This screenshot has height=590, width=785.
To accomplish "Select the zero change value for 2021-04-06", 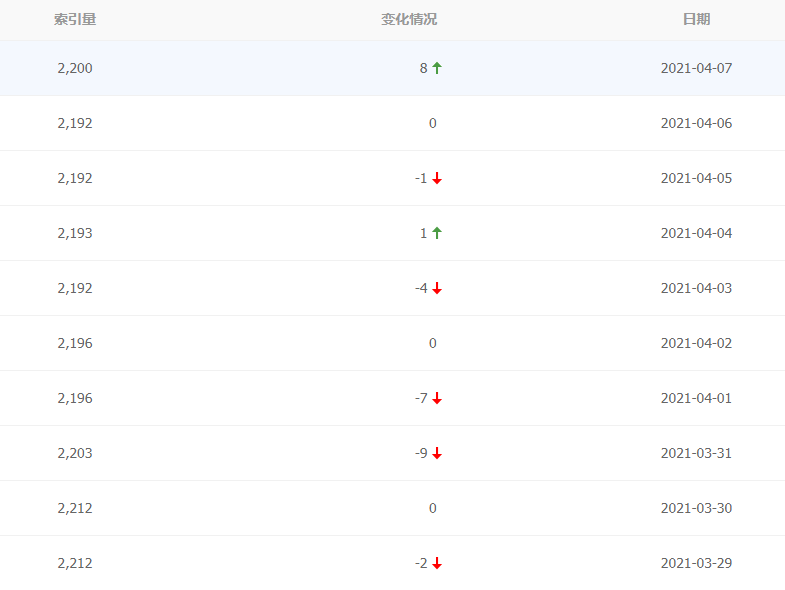I will (432, 123).
